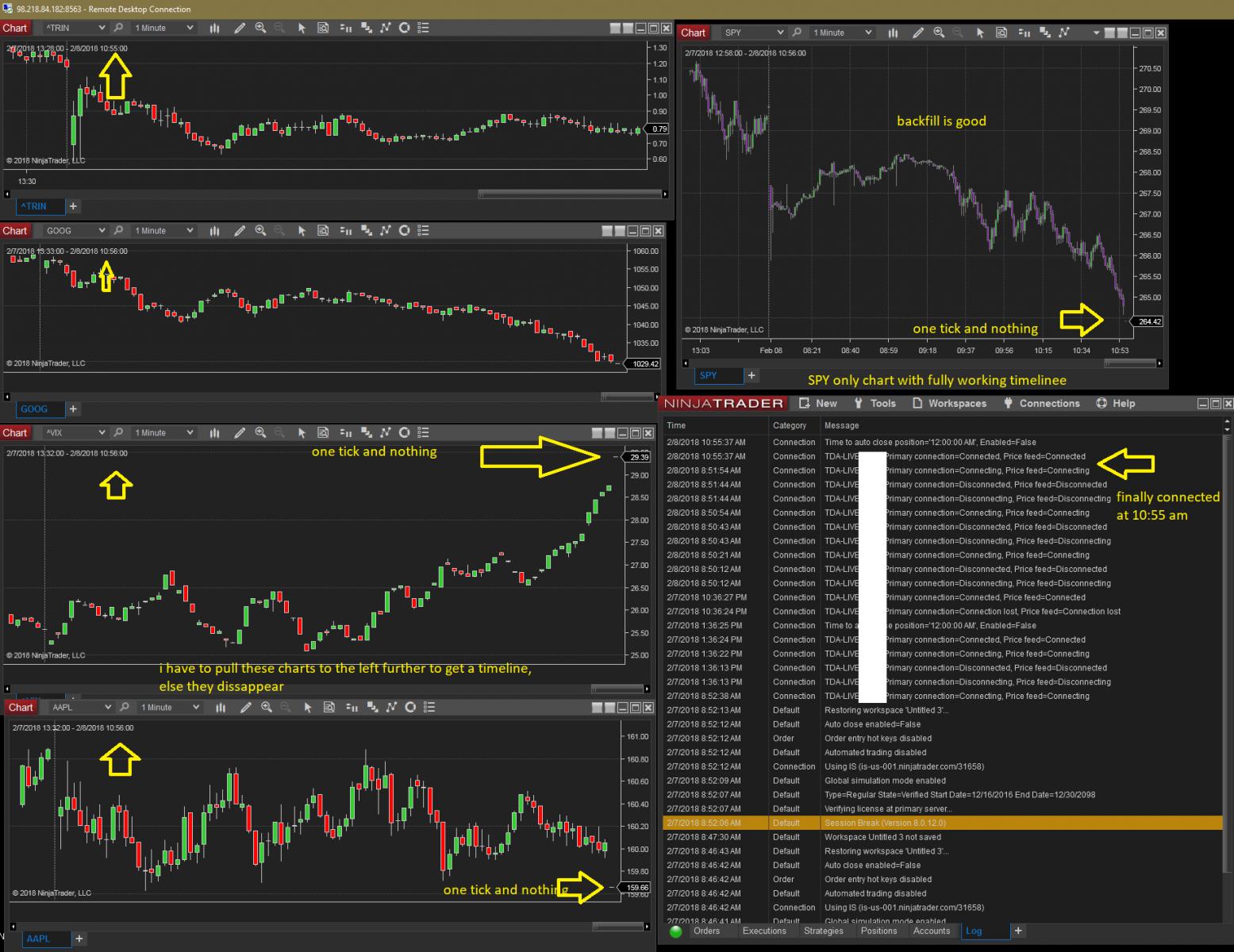
Task: Open the New menu in NinjaTrader
Action: (818, 404)
